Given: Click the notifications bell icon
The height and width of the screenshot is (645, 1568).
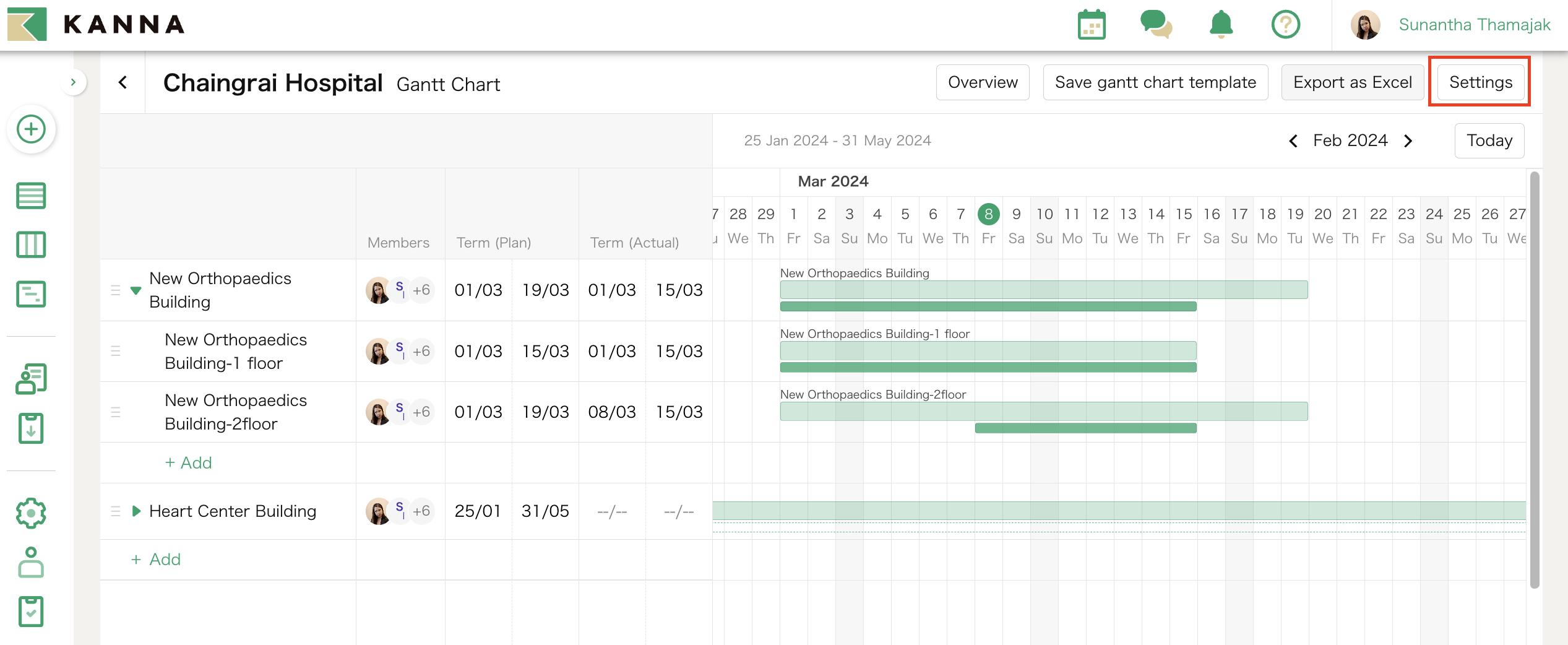Looking at the screenshot, I should pyautogui.click(x=1221, y=25).
